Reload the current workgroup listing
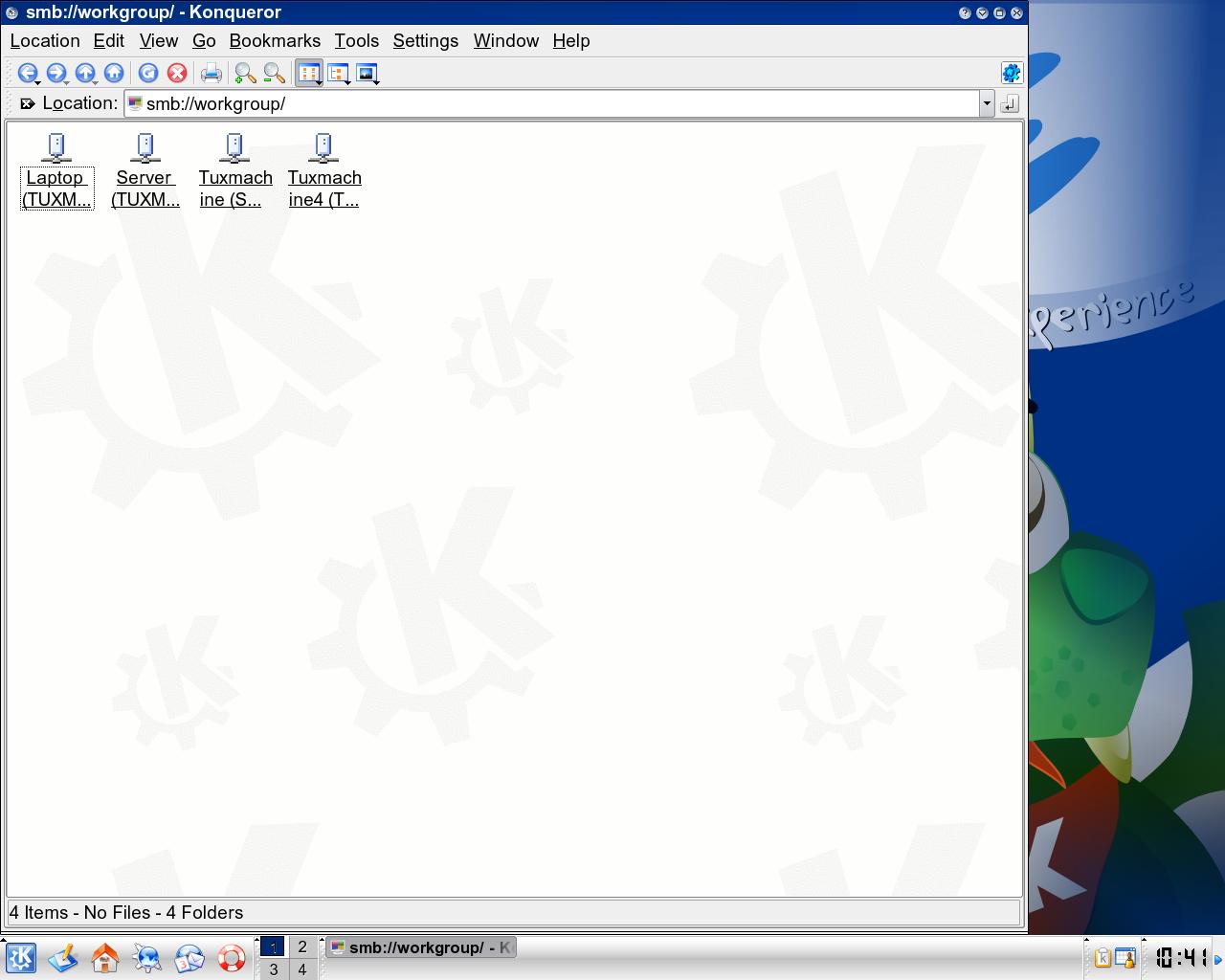Viewport: 1225px width, 980px height. click(148, 73)
